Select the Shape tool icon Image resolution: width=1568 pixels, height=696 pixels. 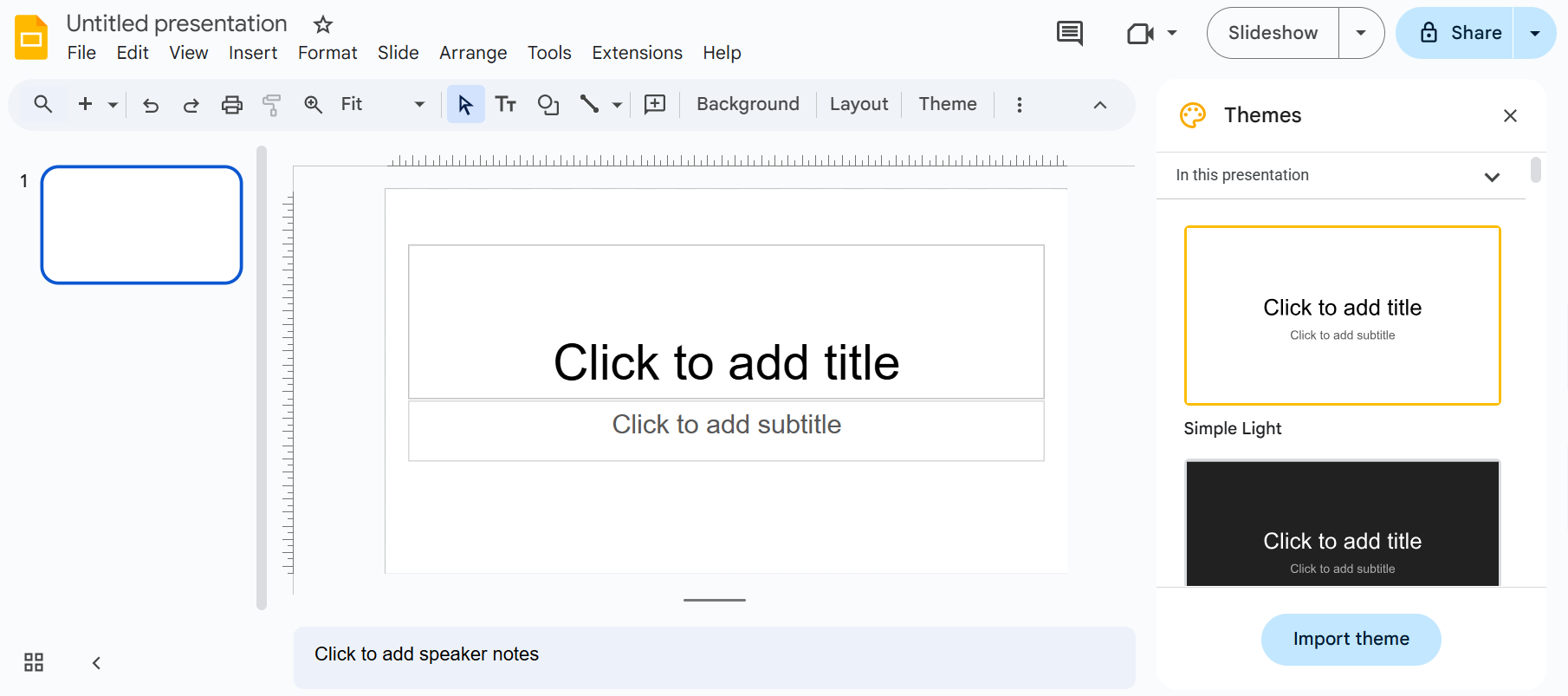pyautogui.click(x=548, y=105)
